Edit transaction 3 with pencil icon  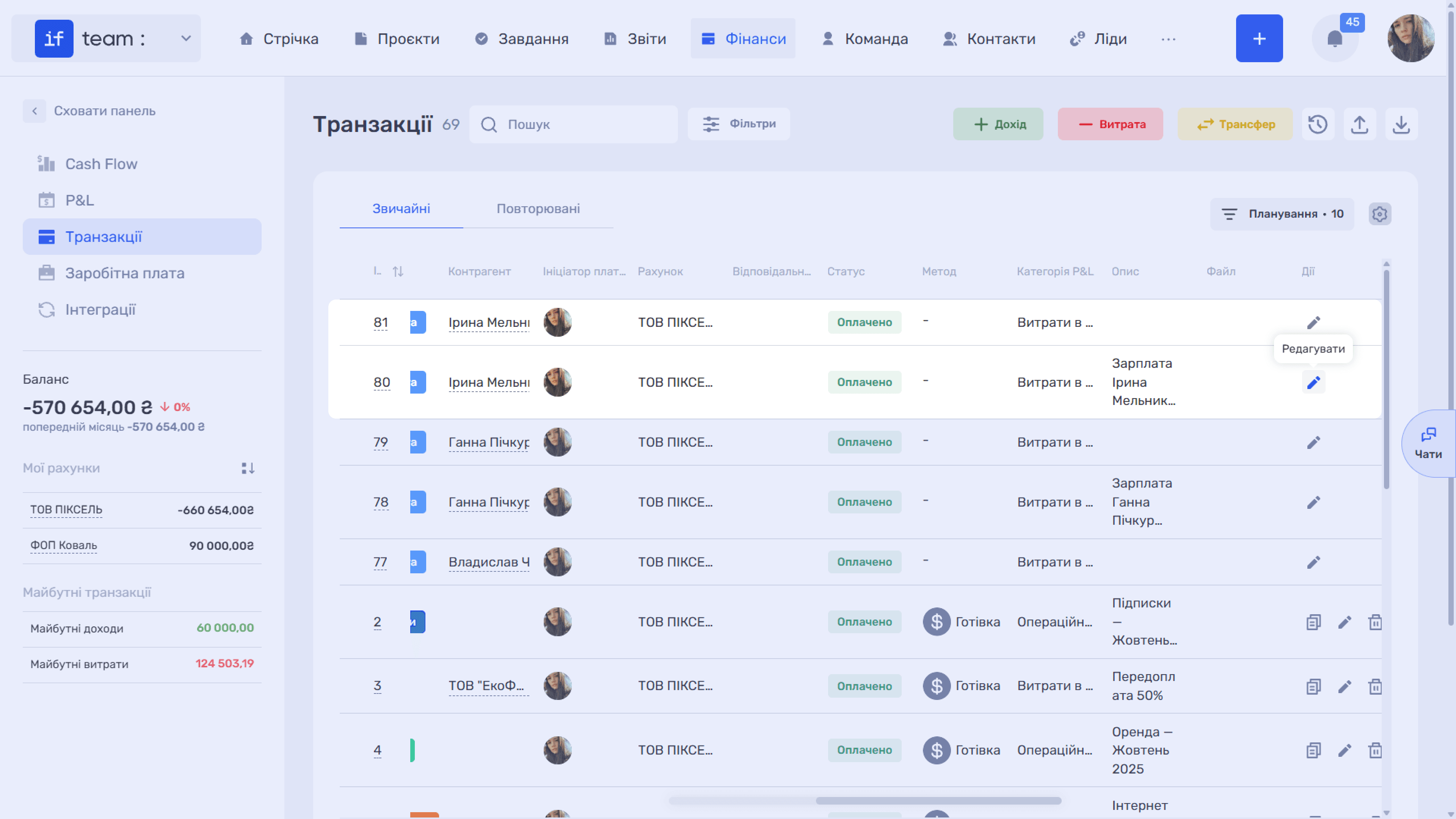point(1345,686)
